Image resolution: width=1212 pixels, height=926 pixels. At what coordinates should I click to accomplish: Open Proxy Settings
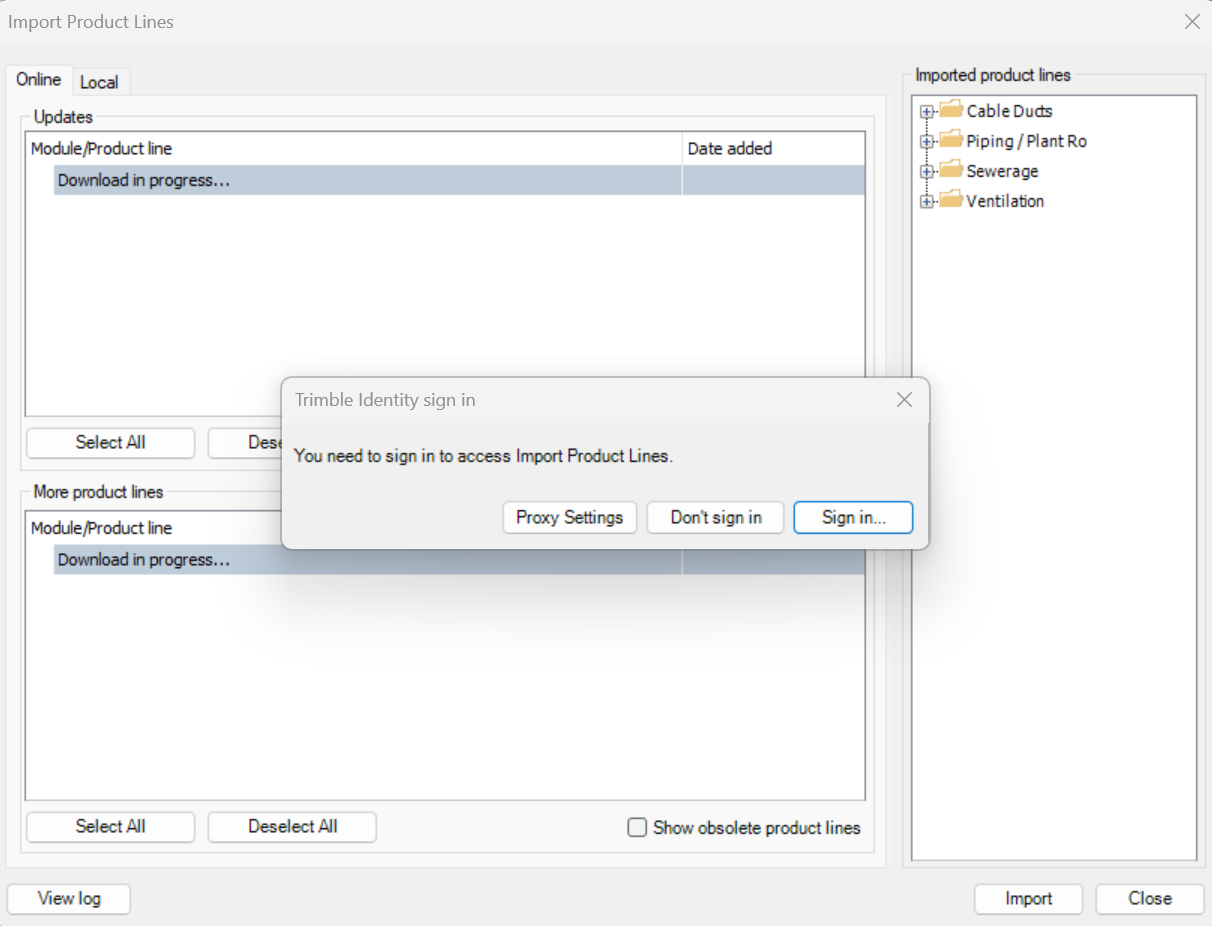click(x=569, y=517)
